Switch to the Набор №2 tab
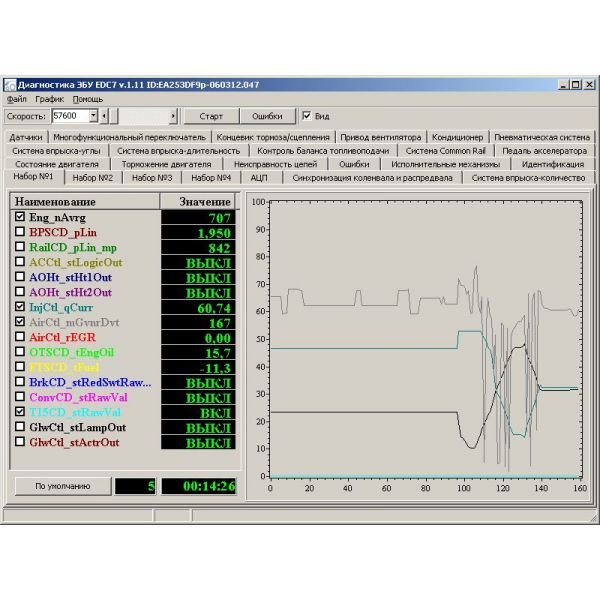600x600 pixels. click(92, 178)
